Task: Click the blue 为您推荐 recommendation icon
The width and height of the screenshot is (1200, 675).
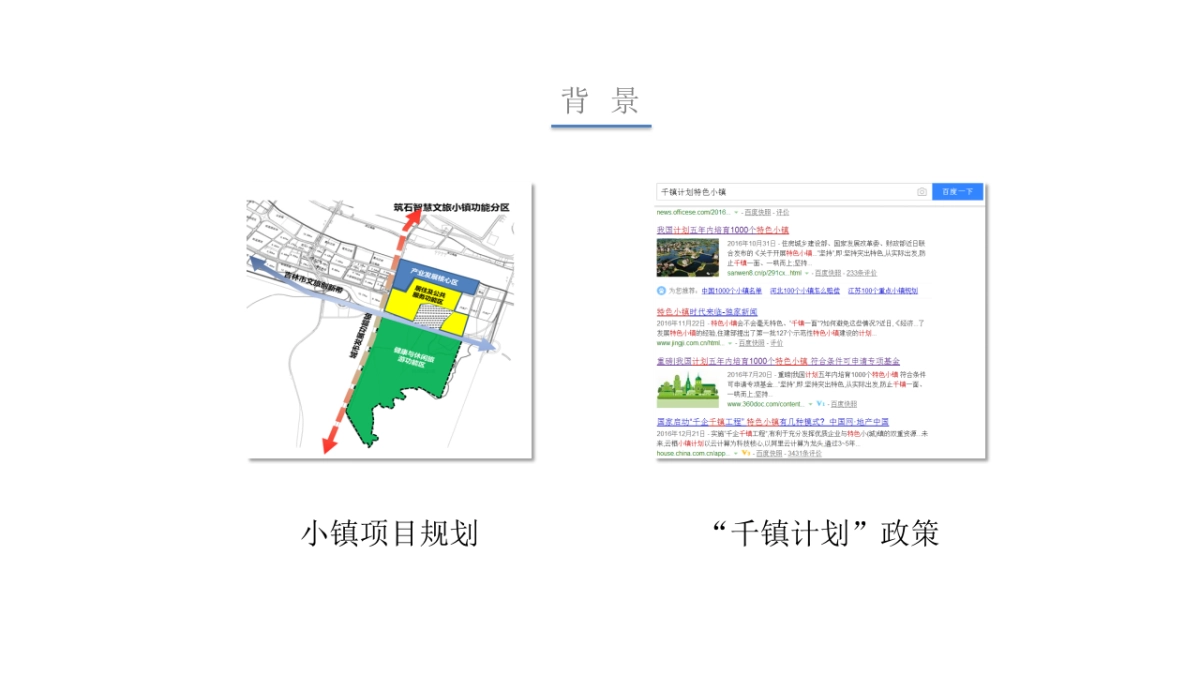Action: (x=661, y=290)
